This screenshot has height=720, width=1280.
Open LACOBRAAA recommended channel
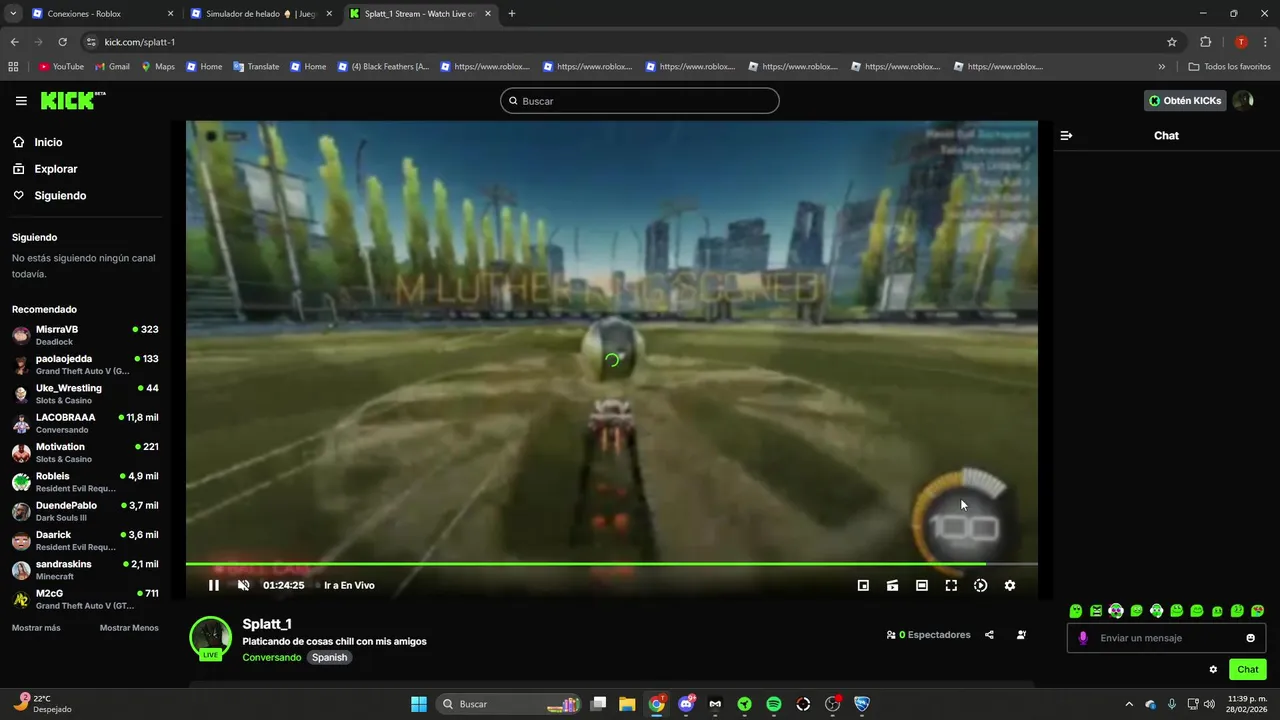pyautogui.click(x=85, y=423)
